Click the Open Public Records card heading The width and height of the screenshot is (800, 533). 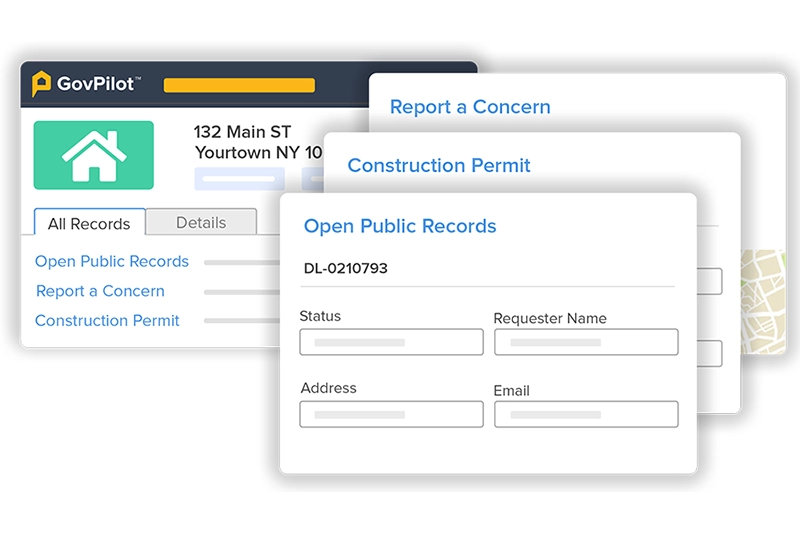pos(399,226)
